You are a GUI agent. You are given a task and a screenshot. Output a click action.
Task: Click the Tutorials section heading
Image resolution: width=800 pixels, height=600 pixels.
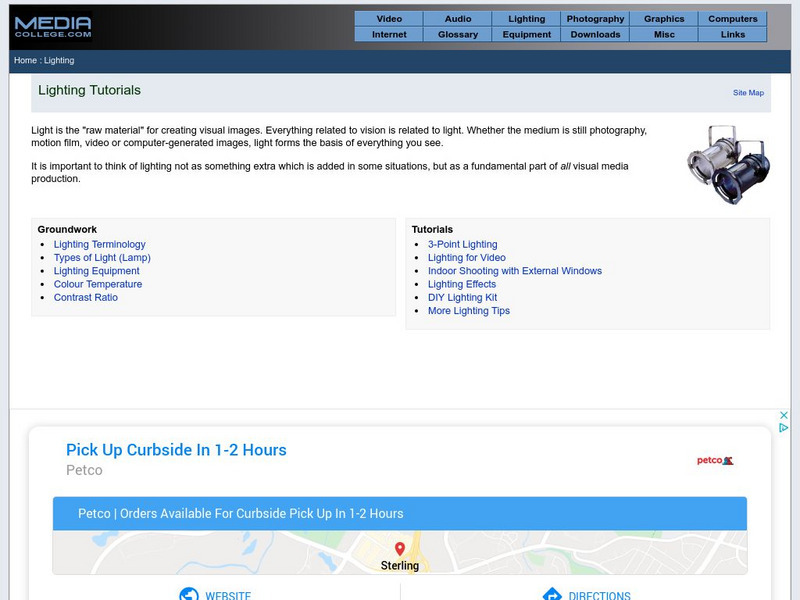click(x=432, y=230)
